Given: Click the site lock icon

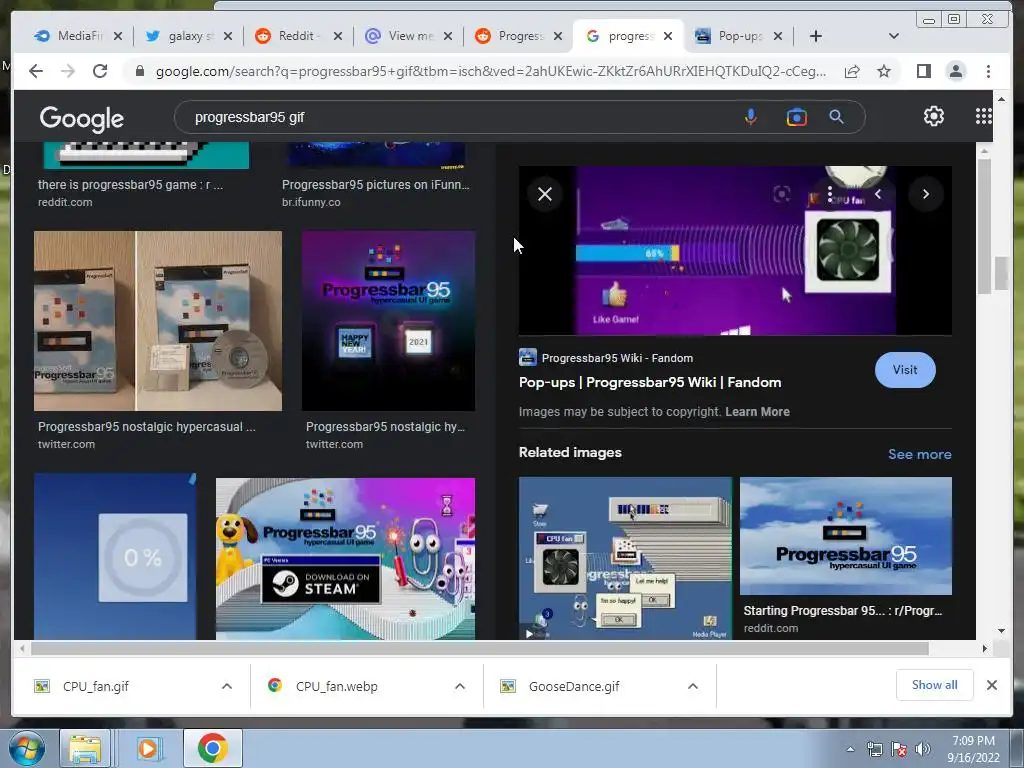Looking at the screenshot, I should click(140, 71).
